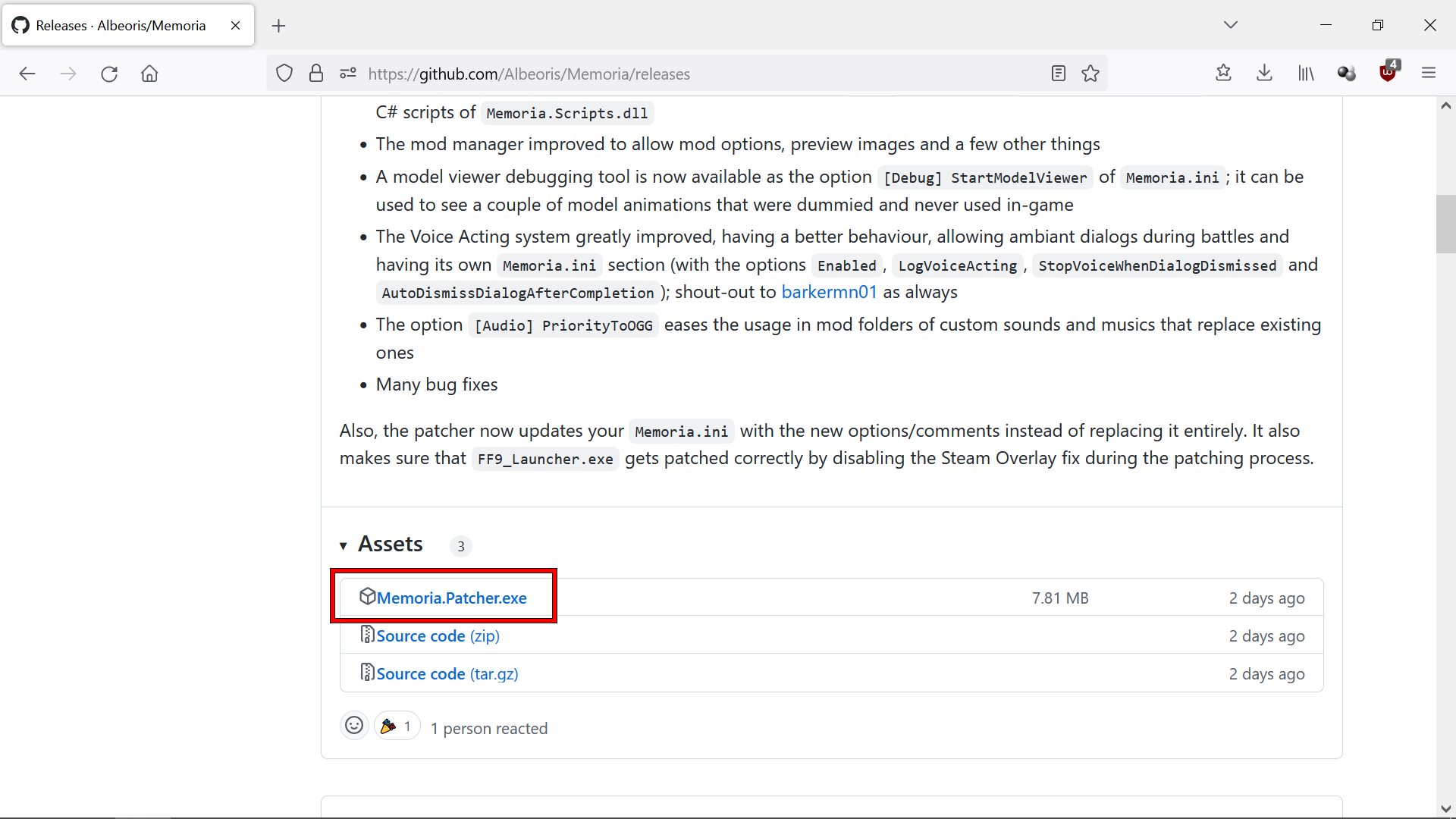The width and height of the screenshot is (1456, 819).
Task: Click the Assets count badge showing 3
Action: [461, 546]
